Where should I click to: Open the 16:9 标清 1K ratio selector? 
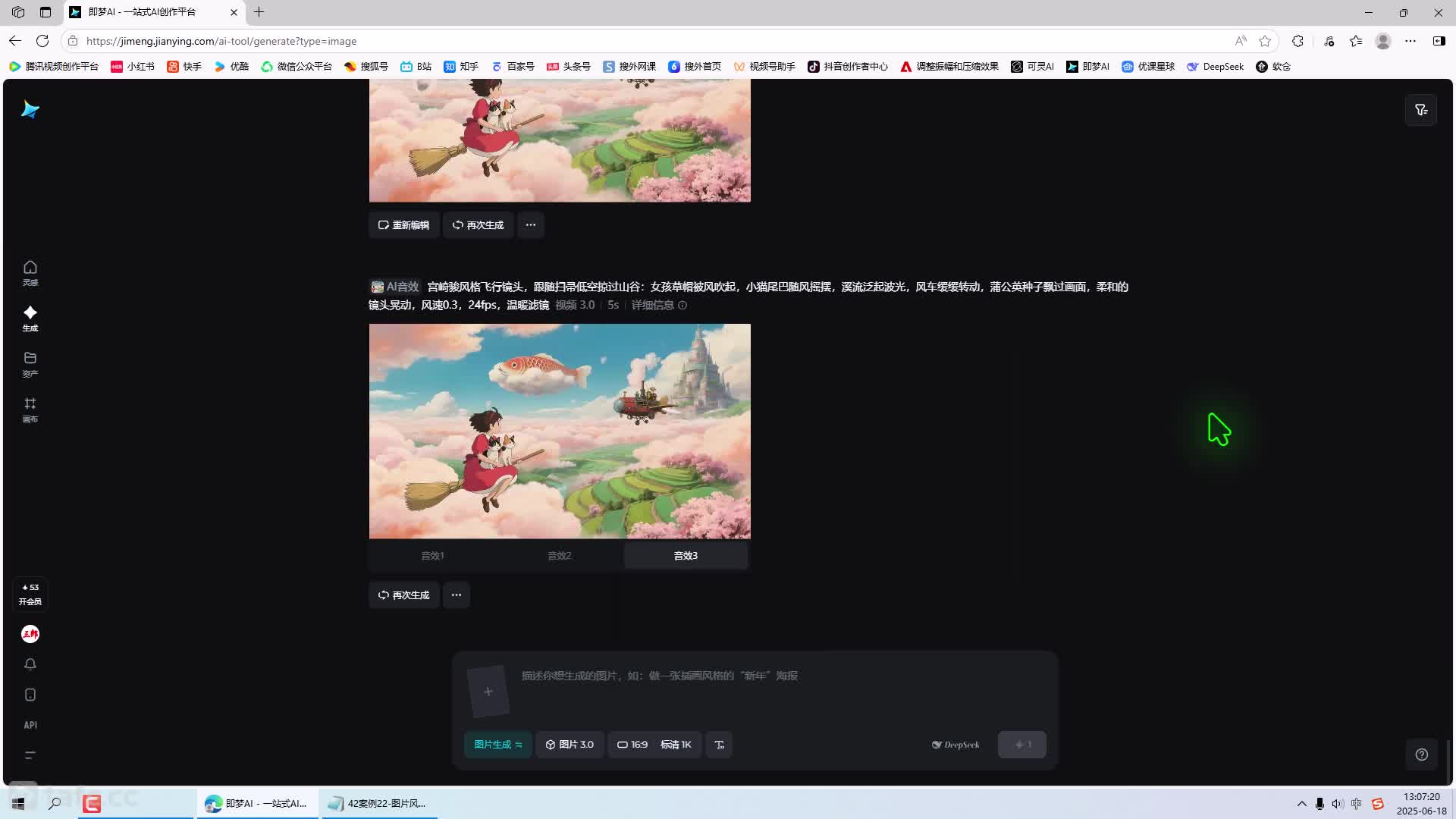654,745
